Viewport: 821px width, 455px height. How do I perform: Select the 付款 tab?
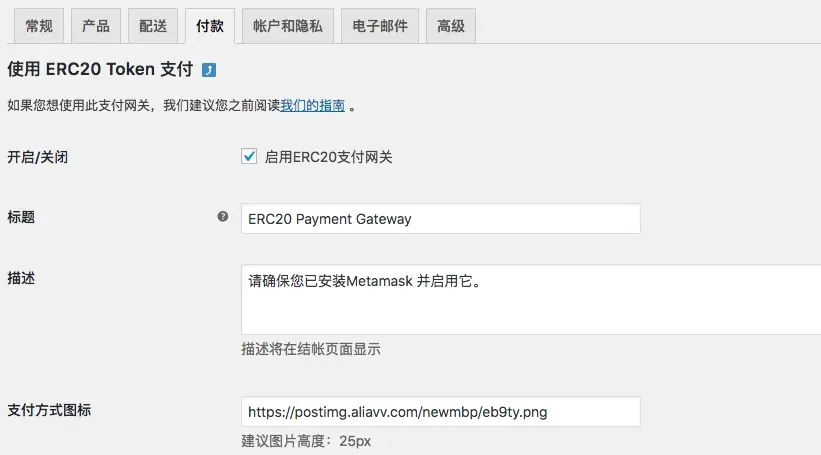(210, 26)
